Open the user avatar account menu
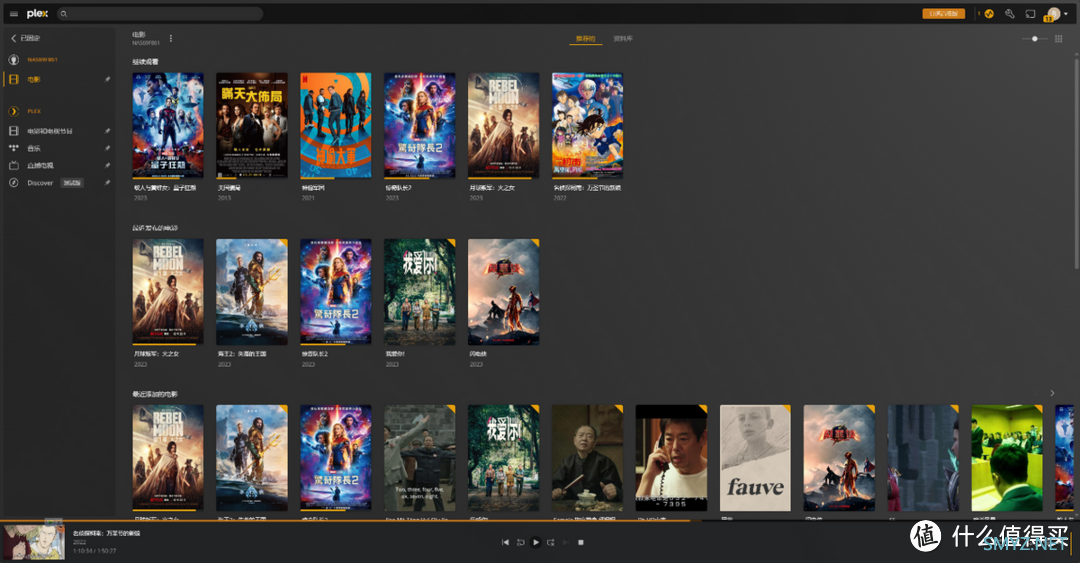The width and height of the screenshot is (1080, 563). (x=1053, y=14)
